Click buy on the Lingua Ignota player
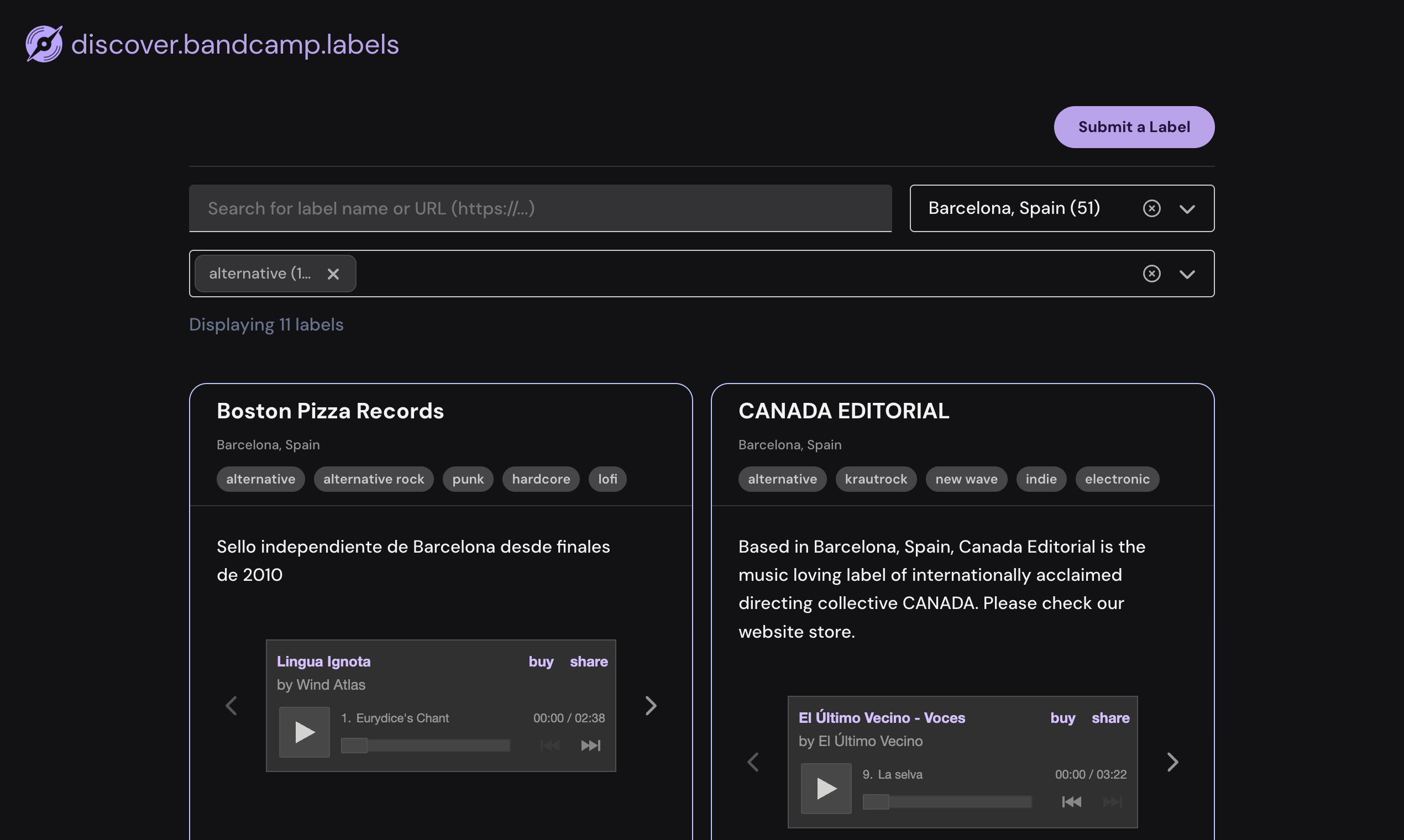1404x840 pixels. 541,661
